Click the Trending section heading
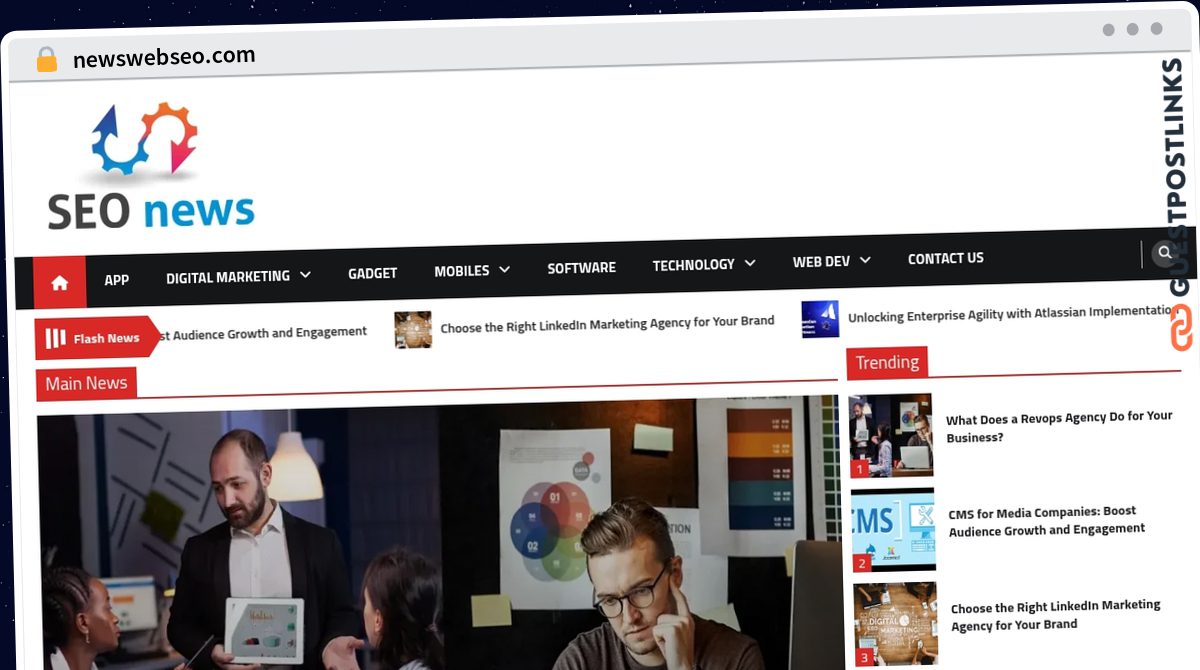This screenshot has height=670, width=1200. [887, 362]
